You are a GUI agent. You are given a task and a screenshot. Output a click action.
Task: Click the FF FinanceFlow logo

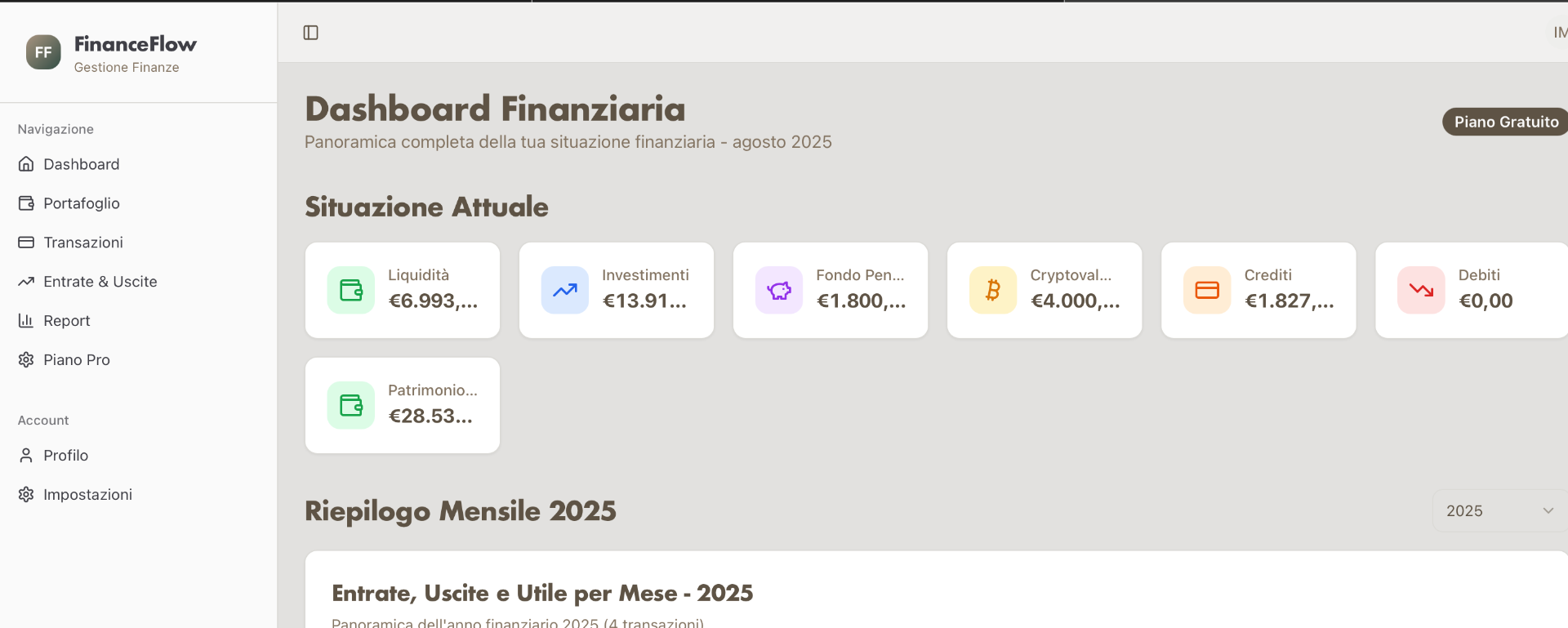pos(43,52)
